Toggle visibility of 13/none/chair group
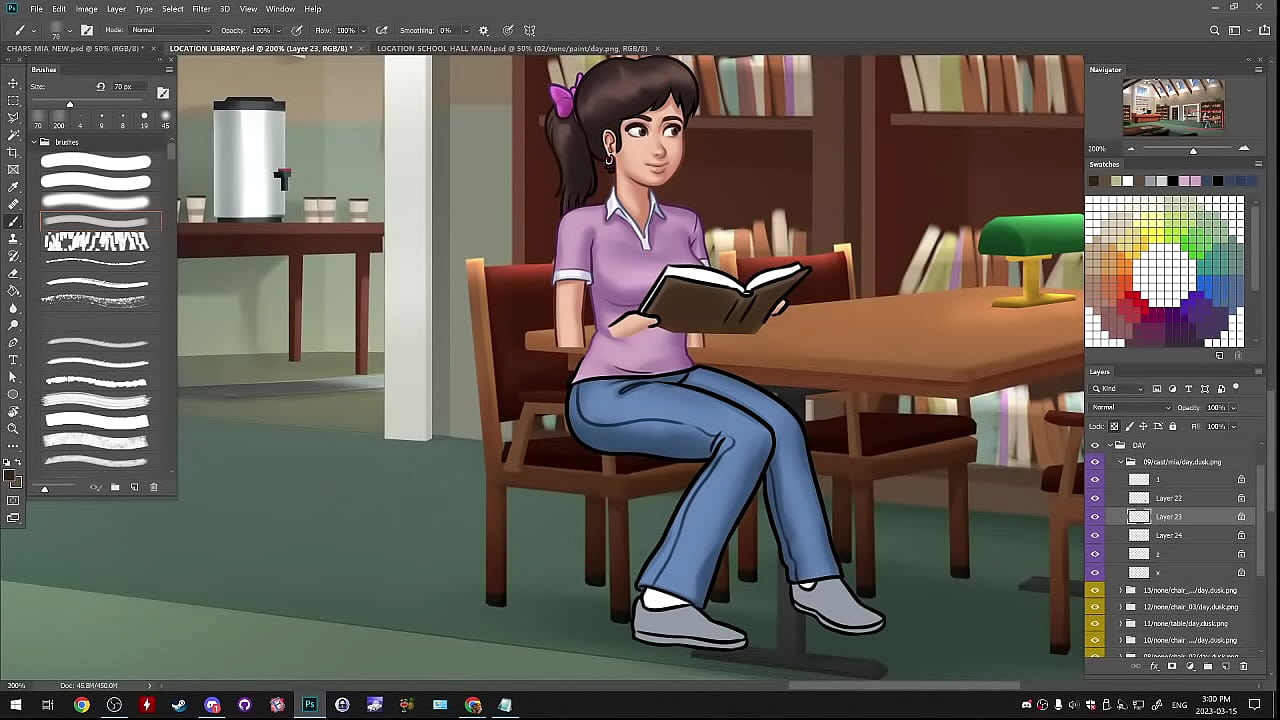1280x720 pixels. click(x=1094, y=590)
